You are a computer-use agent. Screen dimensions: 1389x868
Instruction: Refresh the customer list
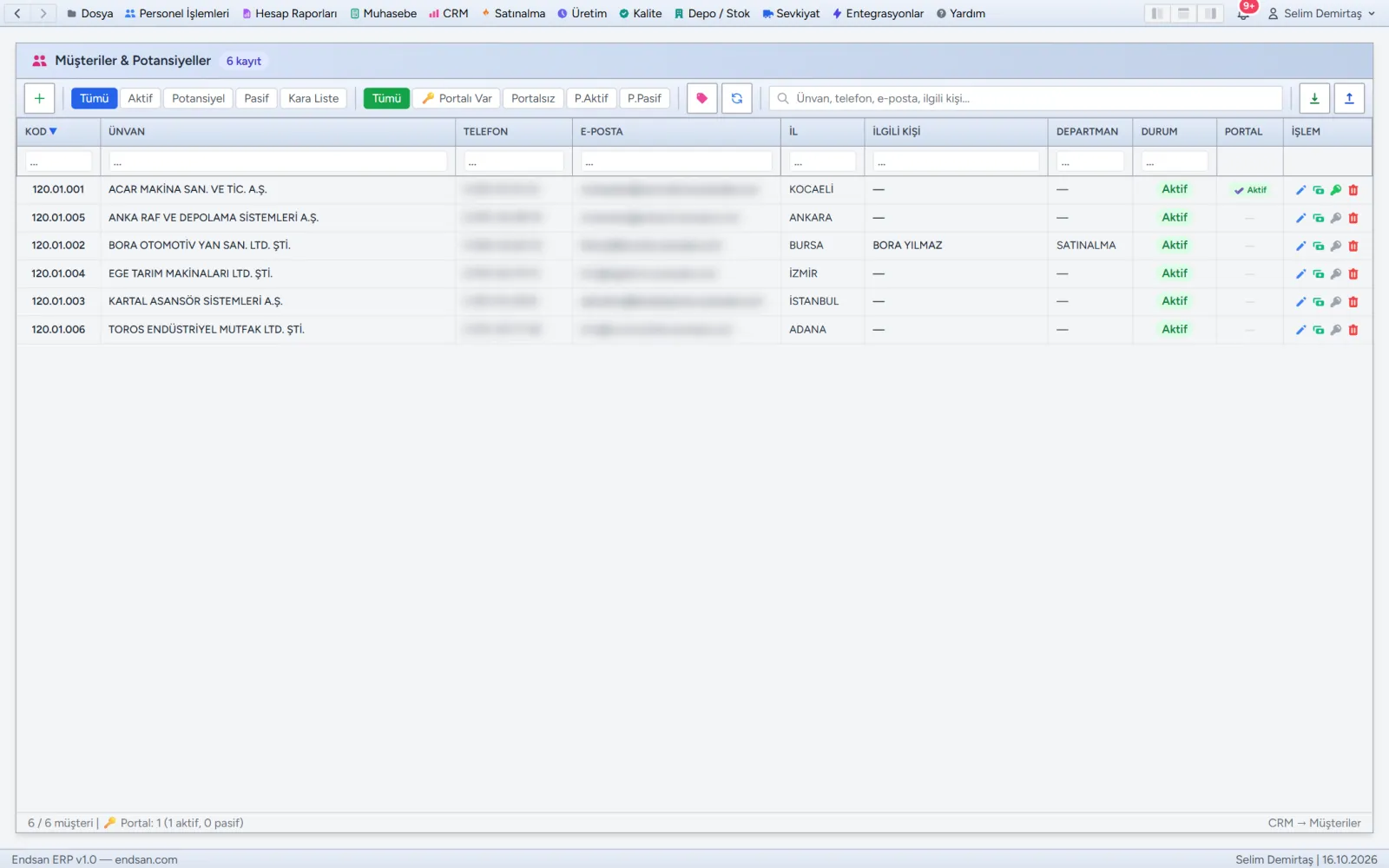pos(737,98)
